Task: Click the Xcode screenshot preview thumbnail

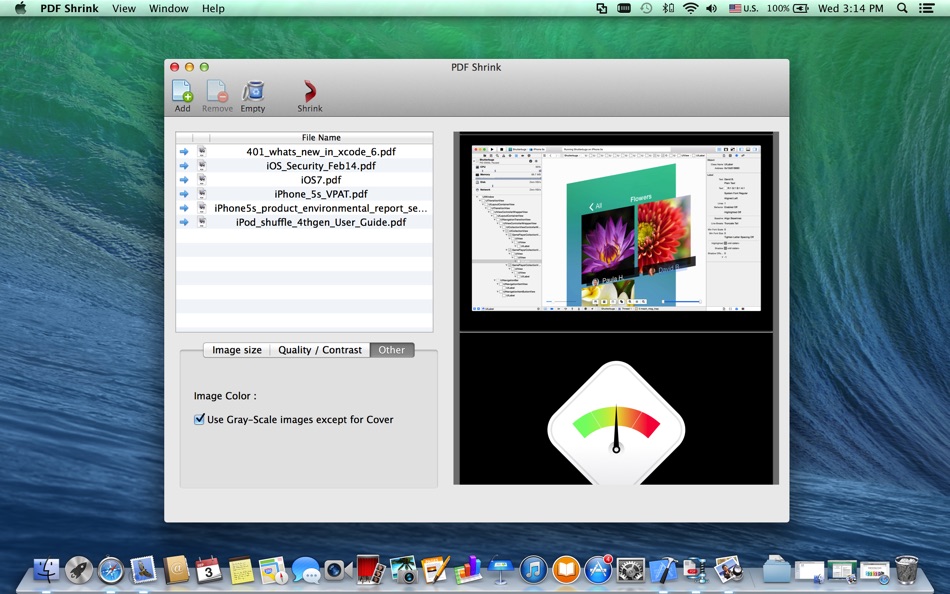Action: tap(616, 229)
